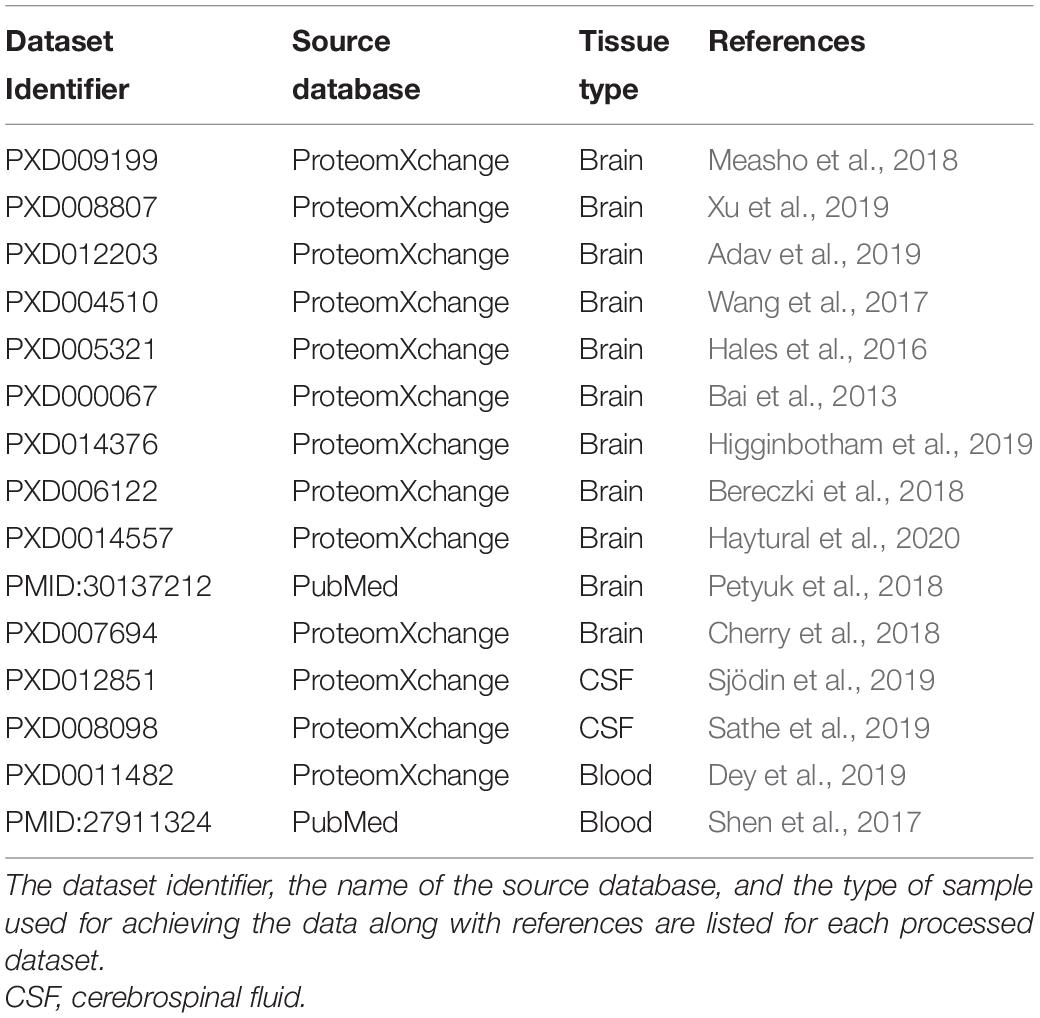The height and width of the screenshot is (1018, 1040).
Task: Select the Dataset Identifier column header
Action: click(x=67, y=65)
